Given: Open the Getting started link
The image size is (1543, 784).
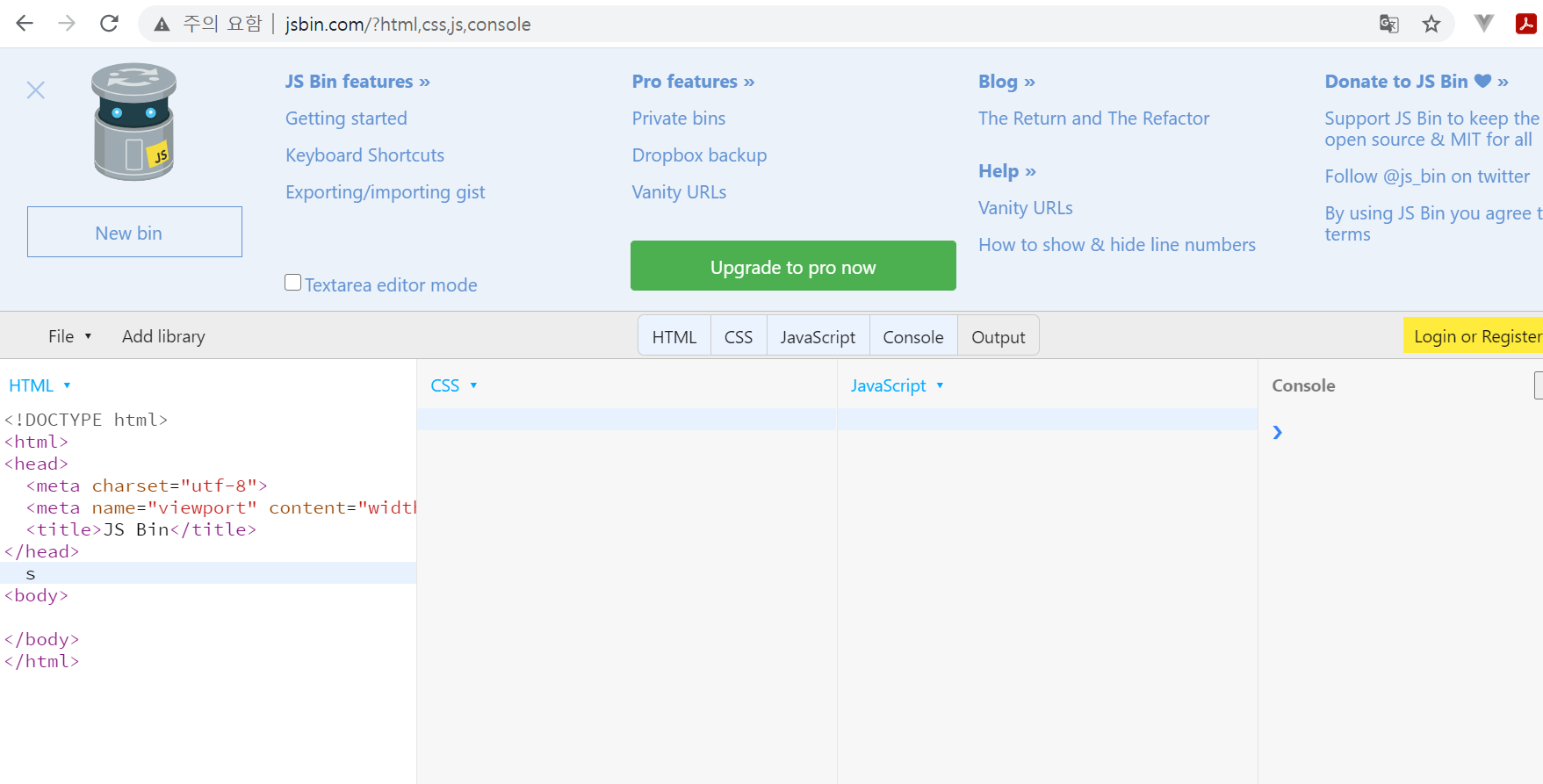Looking at the screenshot, I should (346, 119).
